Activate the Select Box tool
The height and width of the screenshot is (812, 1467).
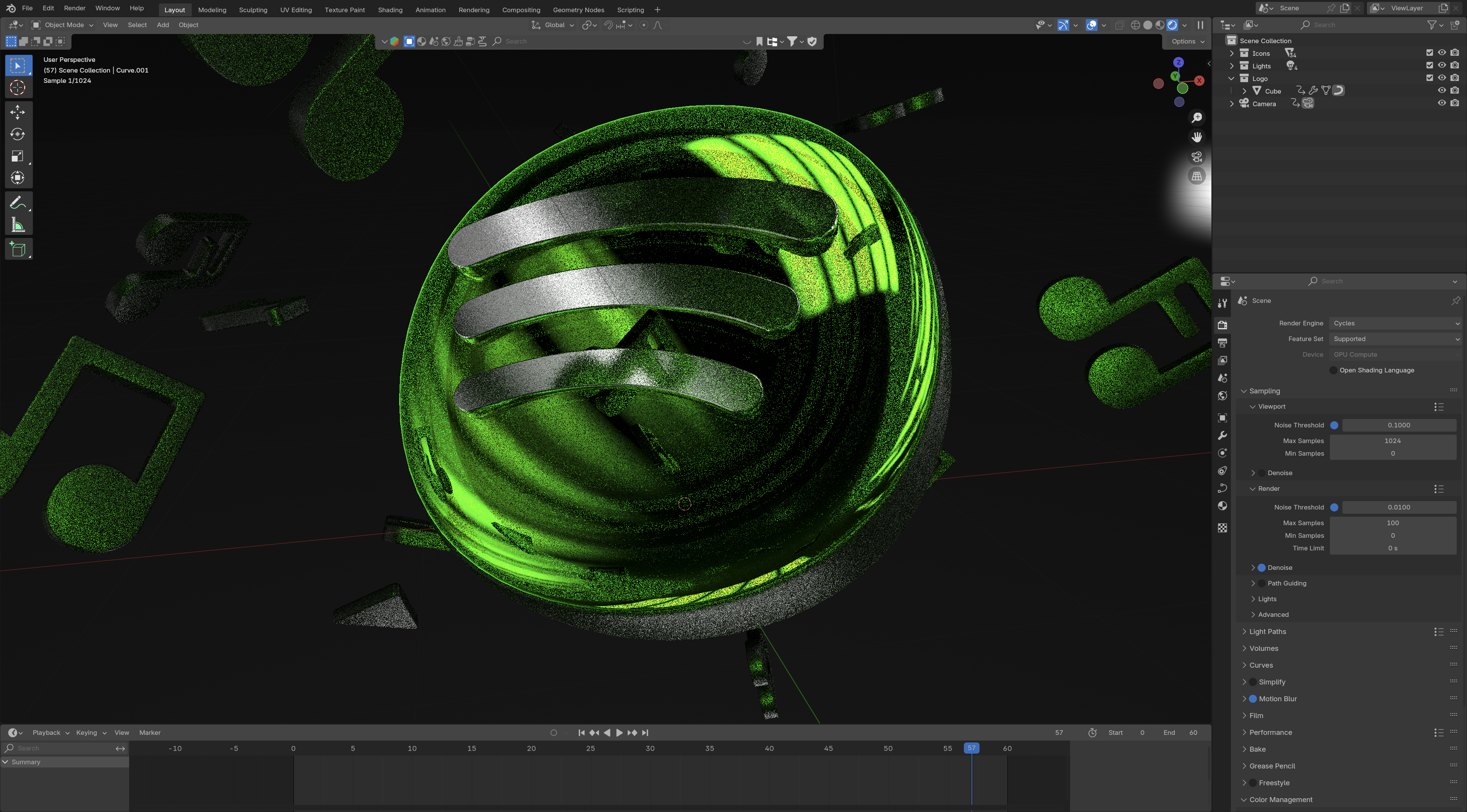tap(18, 65)
